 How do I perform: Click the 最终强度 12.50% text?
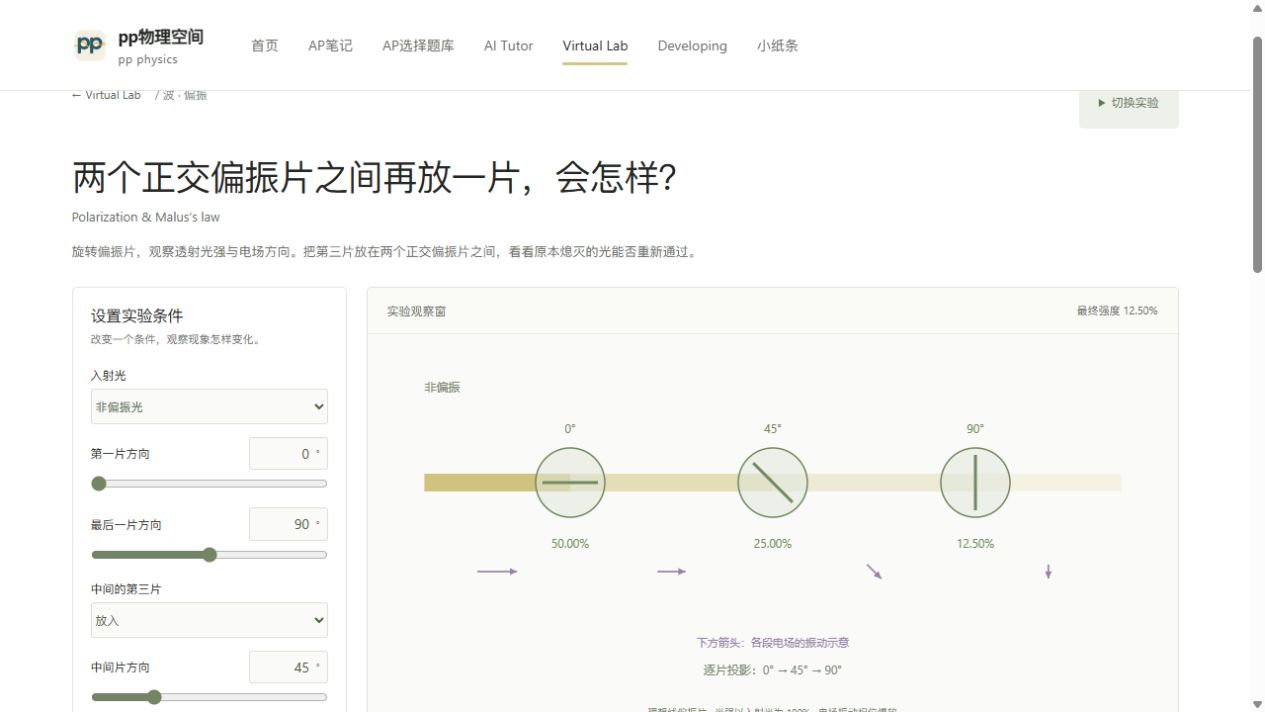tap(1117, 311)
